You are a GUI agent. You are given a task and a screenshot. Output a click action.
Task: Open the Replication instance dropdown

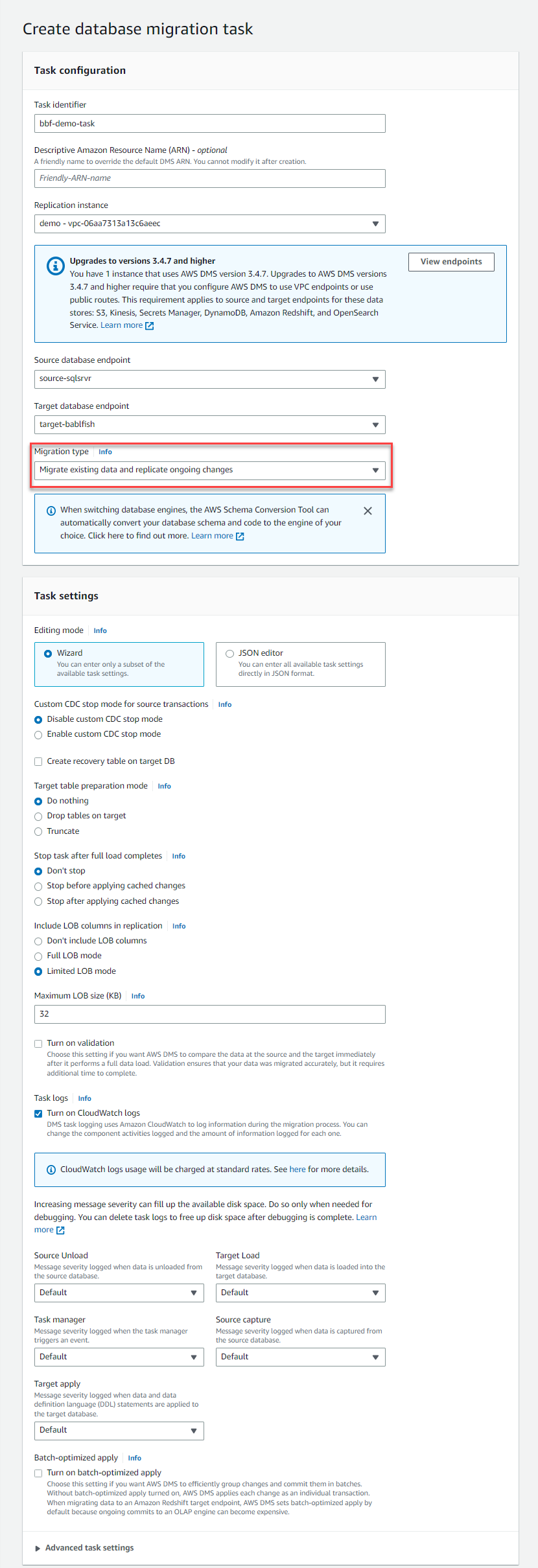tap(209, 224)
